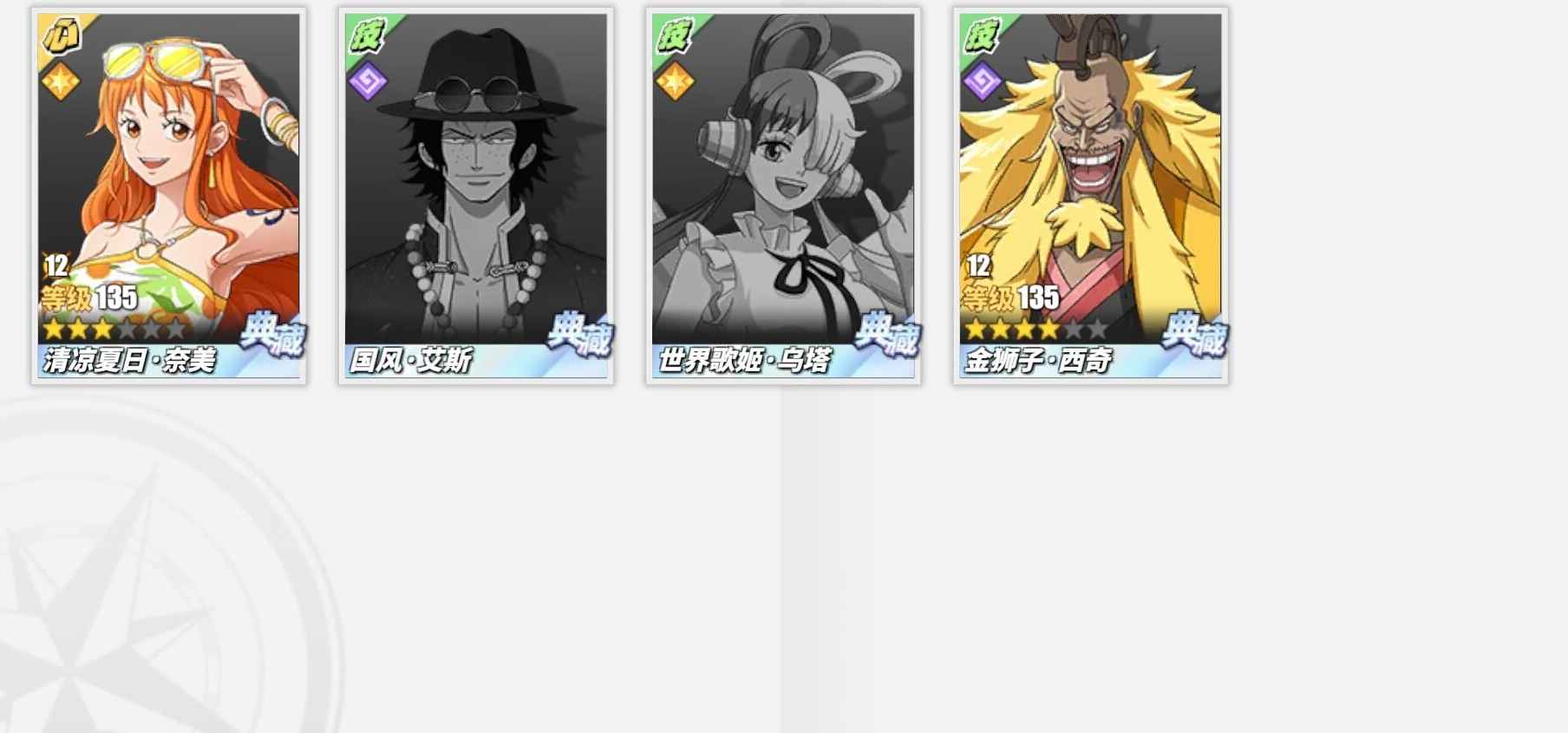This screenshot has width=1568, height=733.
Task: Click the 典藏 label on Nami's card
Action: click(x=271, y=334)
